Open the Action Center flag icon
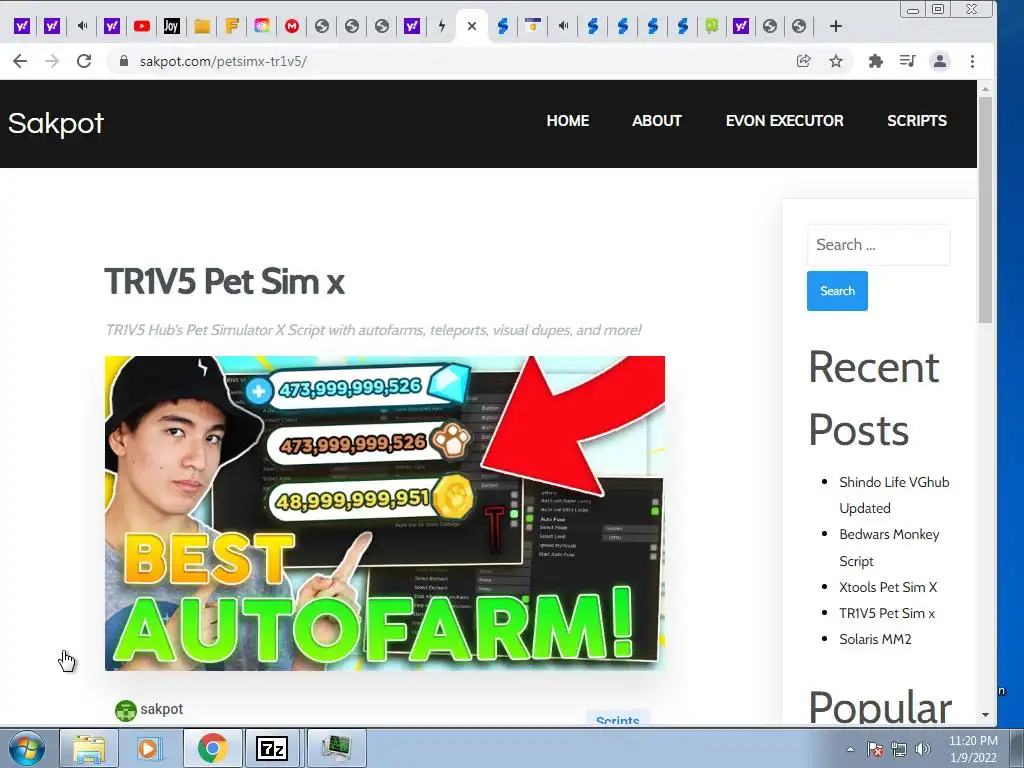Viewport: 1024px width, 768px height. coord(875,749)
